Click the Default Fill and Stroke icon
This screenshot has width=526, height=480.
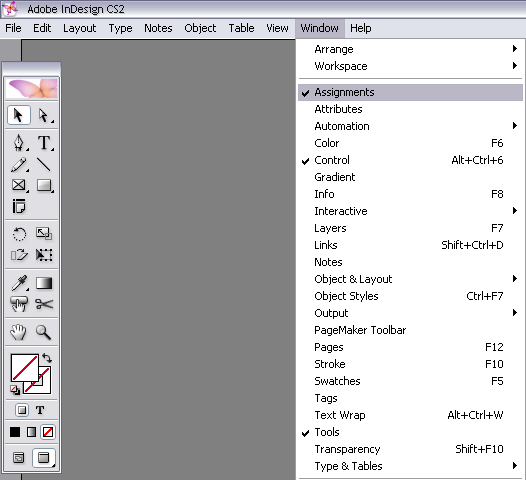[15, 390]
